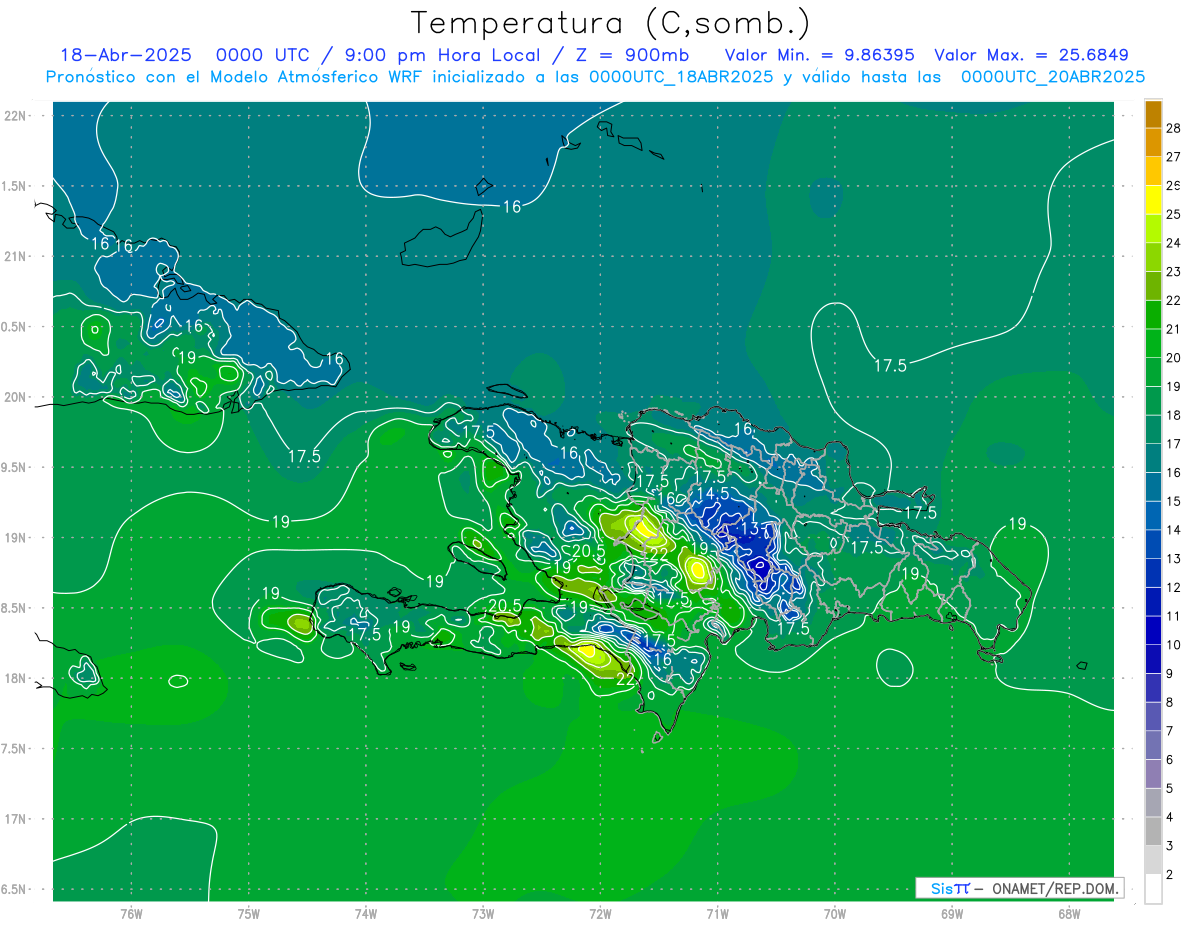
Task: Click the '19N' latitude label
Action: click(15, 537)
